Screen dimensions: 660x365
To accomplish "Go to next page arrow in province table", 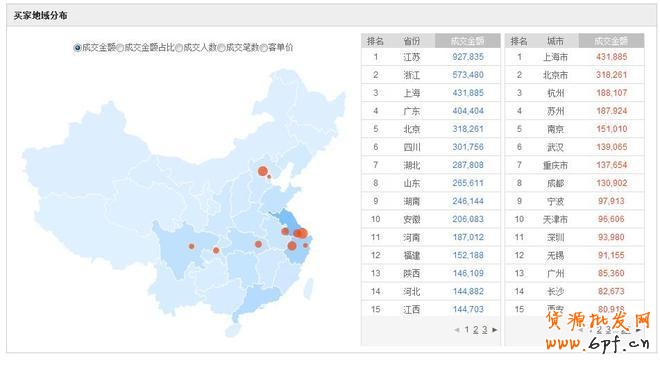I will pos(495,330).
